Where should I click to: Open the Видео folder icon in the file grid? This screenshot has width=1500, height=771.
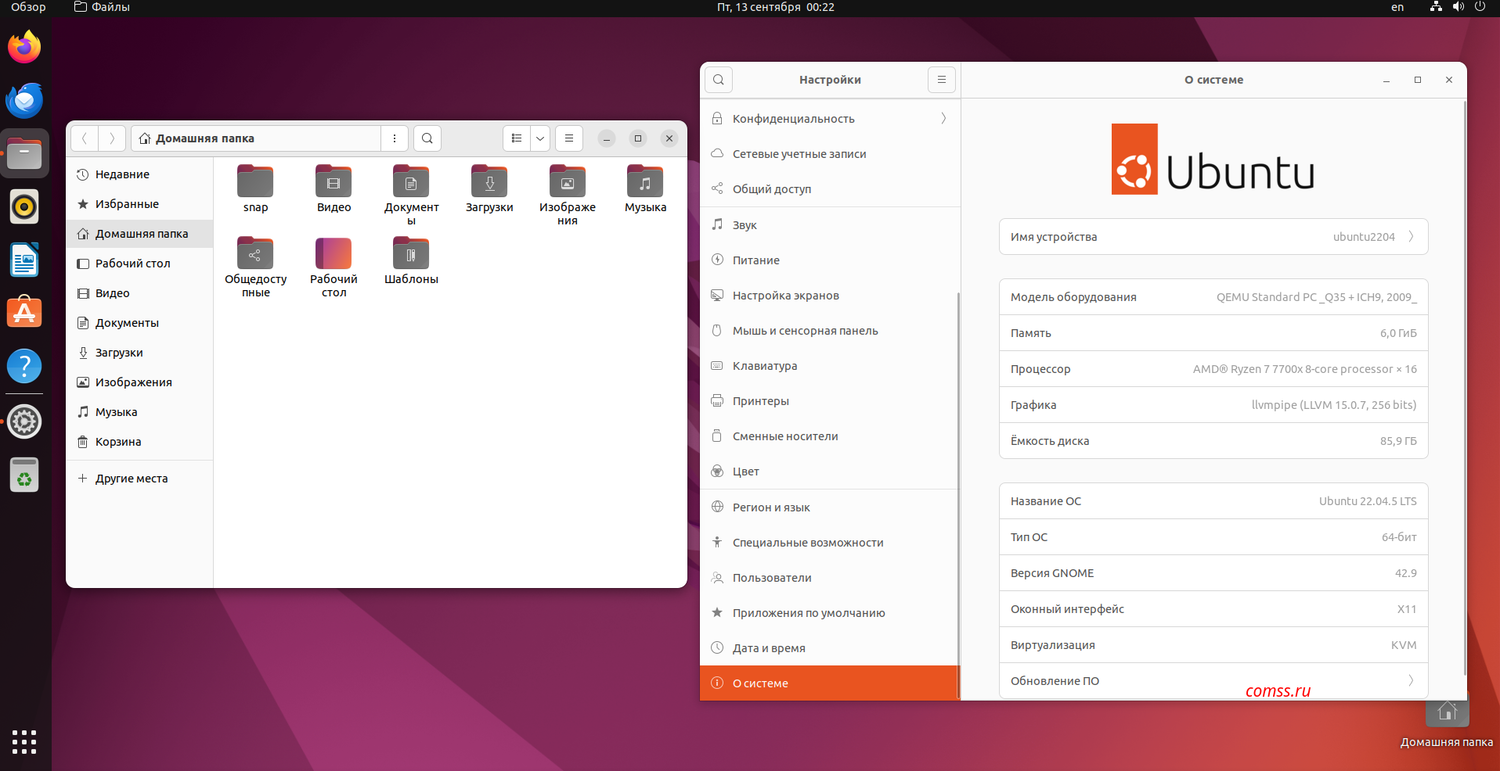[334, 181]
